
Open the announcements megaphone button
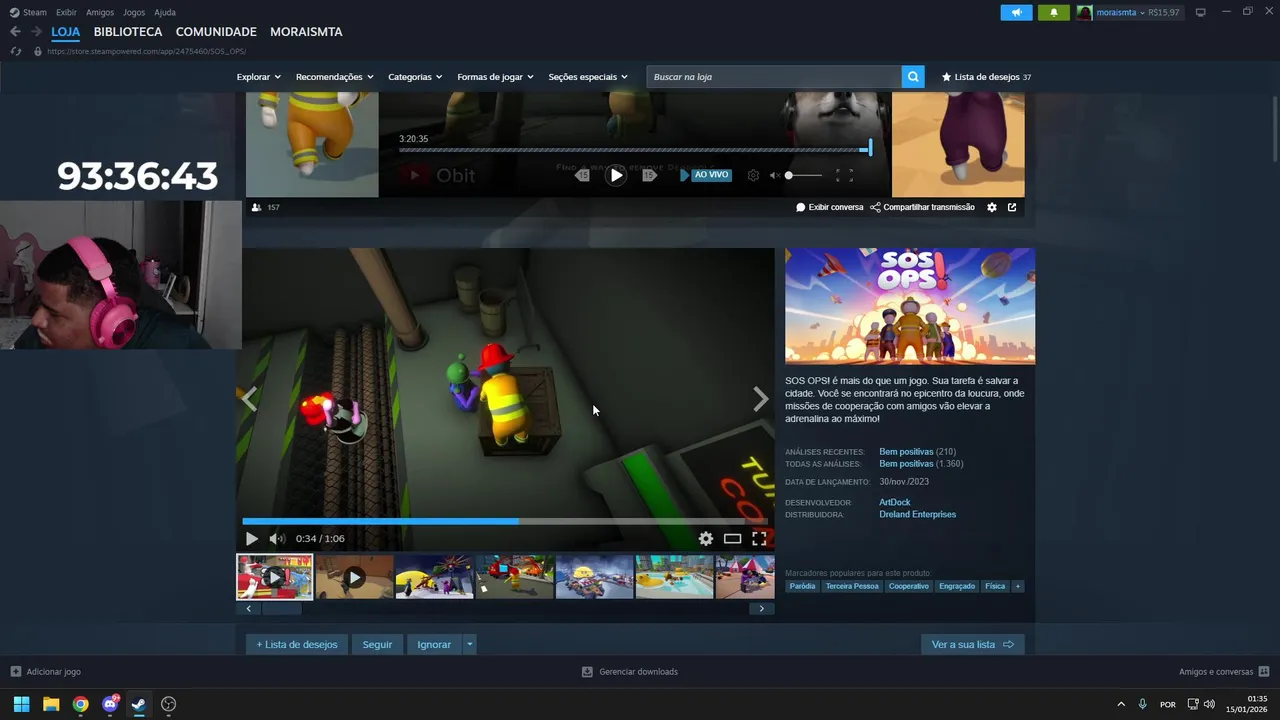click(1016, 13)
